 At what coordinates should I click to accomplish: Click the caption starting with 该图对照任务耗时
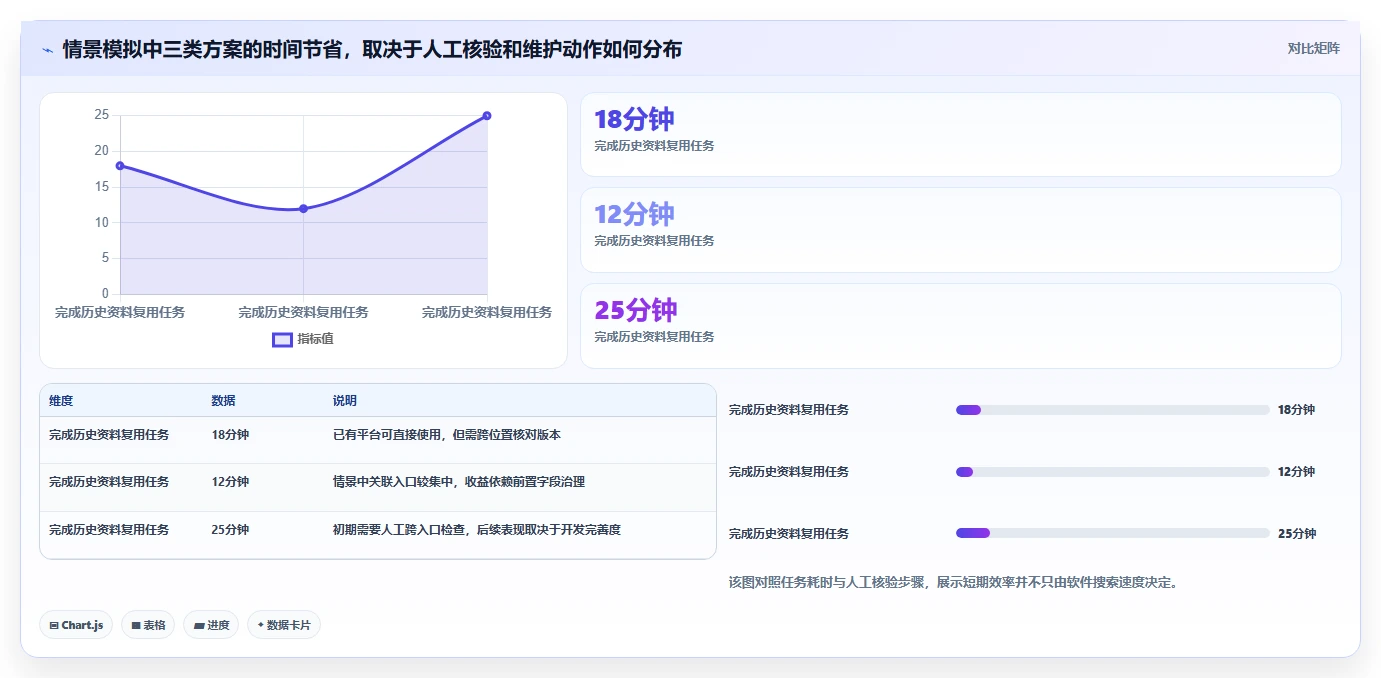[x=953, y=582]
